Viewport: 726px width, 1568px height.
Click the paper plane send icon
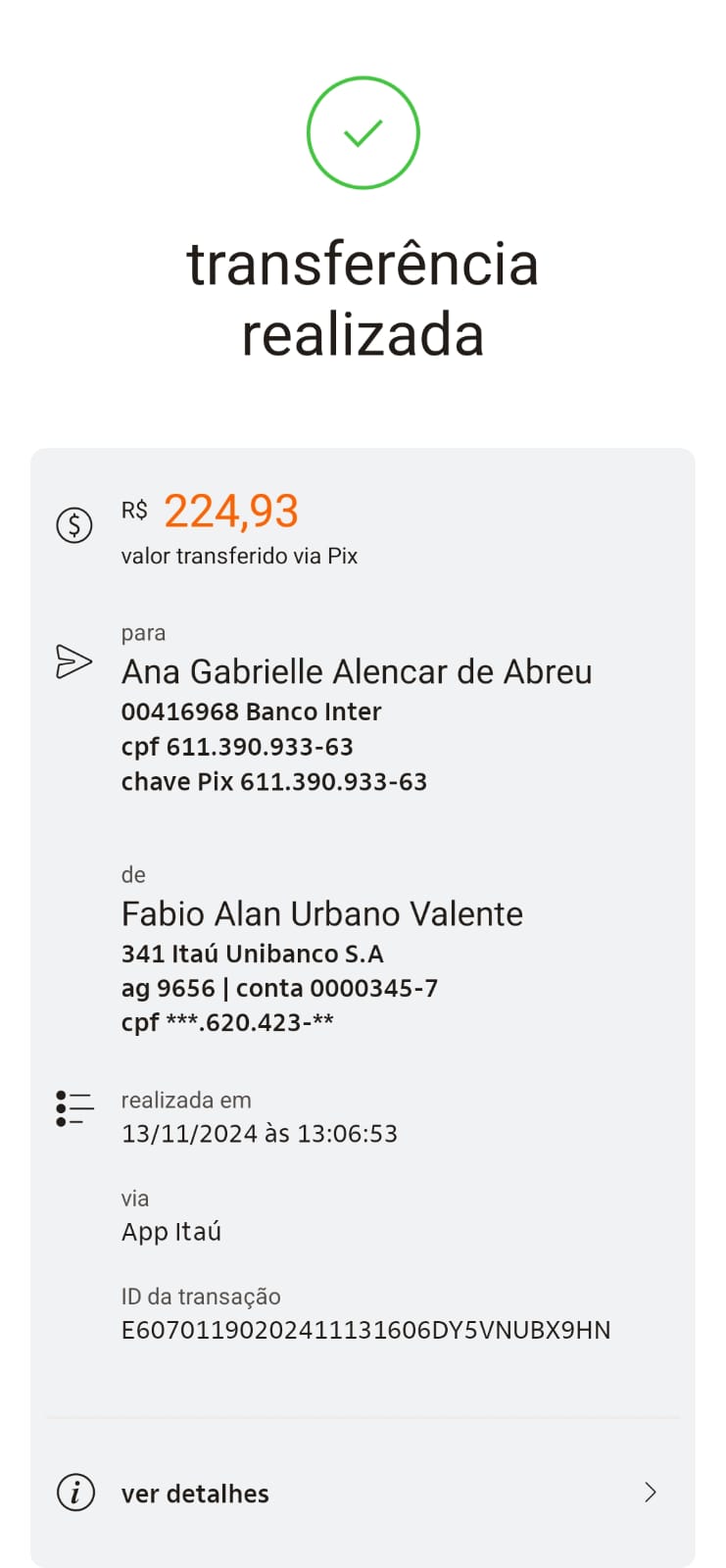pyautogui.click(x=74, y=661)
